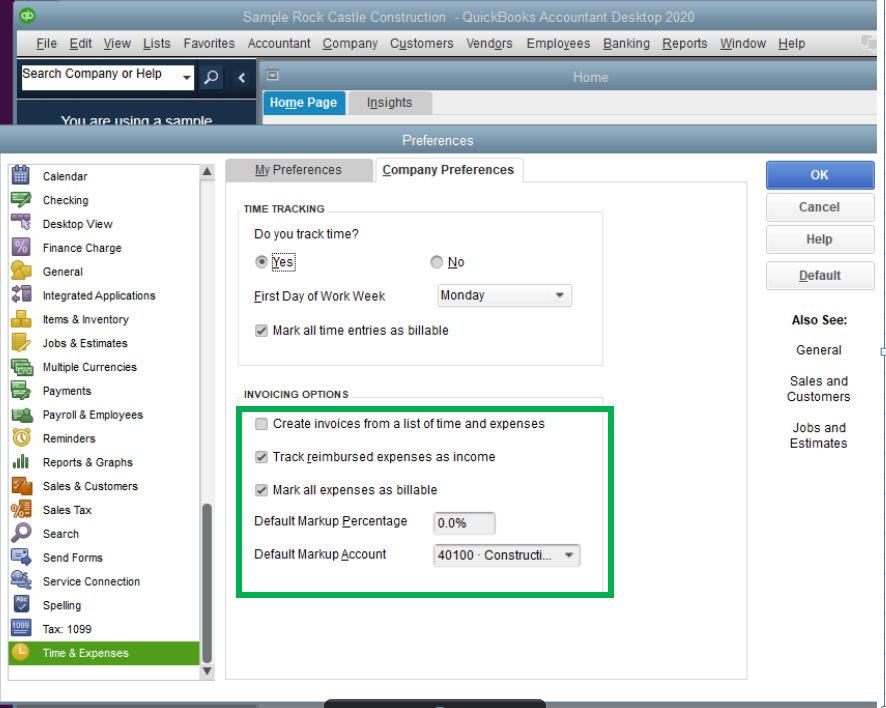This screenshot has height=708, width=886.
Task: Click the Desktop View icon
Action: tap(21, 223)
